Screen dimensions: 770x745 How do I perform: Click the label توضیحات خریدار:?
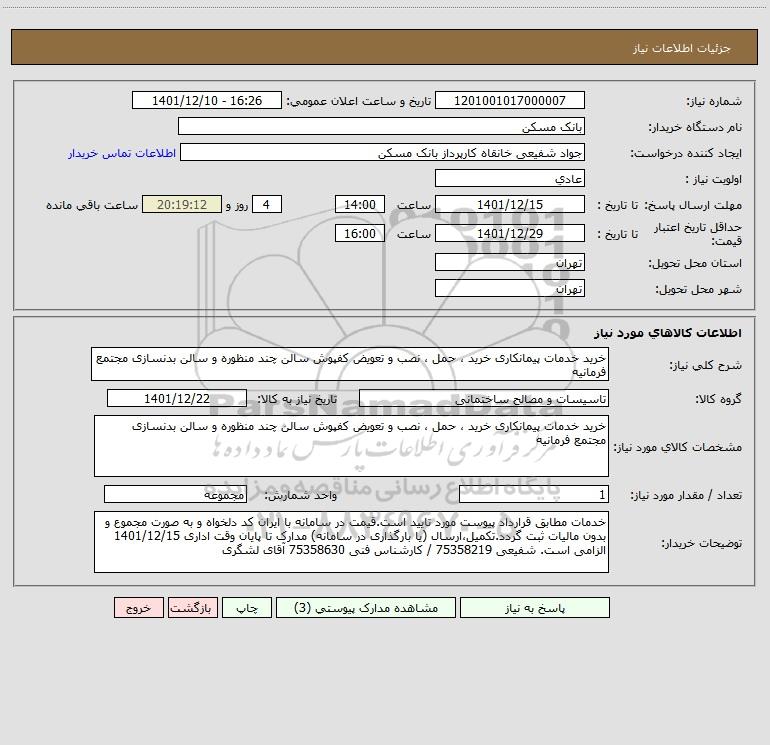pyautogui.click(x=701, y=543)
